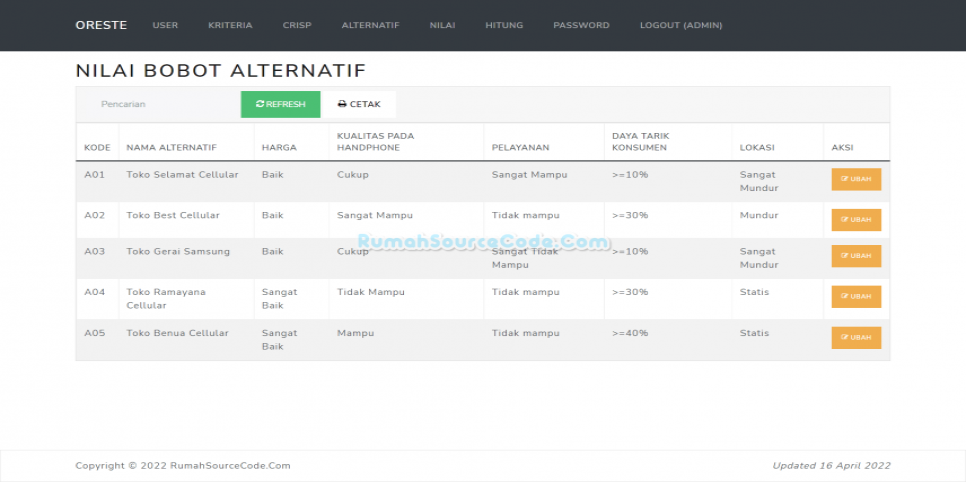Select the Toko Best Cellular name

coord(173,215)
